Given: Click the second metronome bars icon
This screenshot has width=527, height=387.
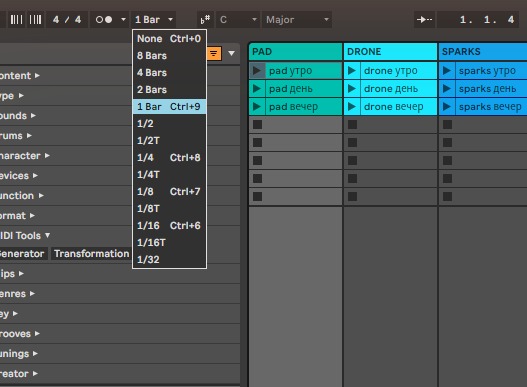Looking at the screenshot, I should coord(35,20).
